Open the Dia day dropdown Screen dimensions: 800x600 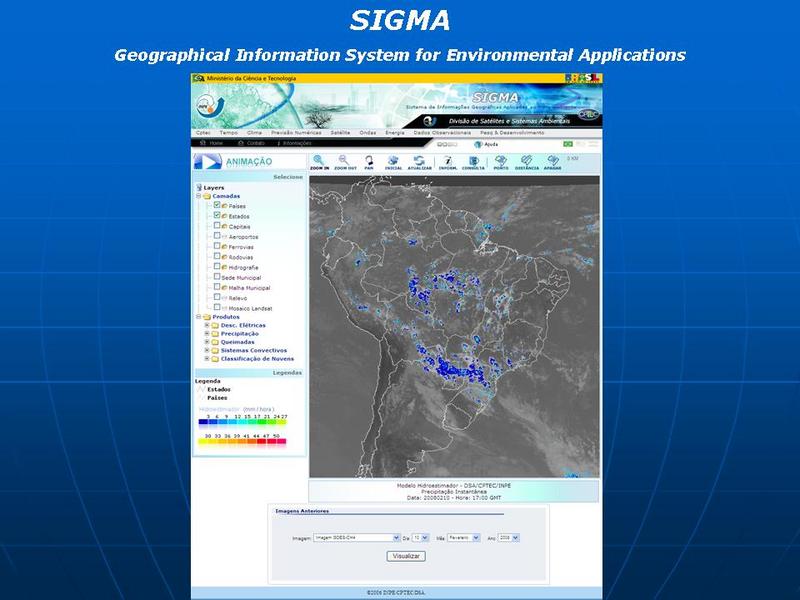coord(420,538)
